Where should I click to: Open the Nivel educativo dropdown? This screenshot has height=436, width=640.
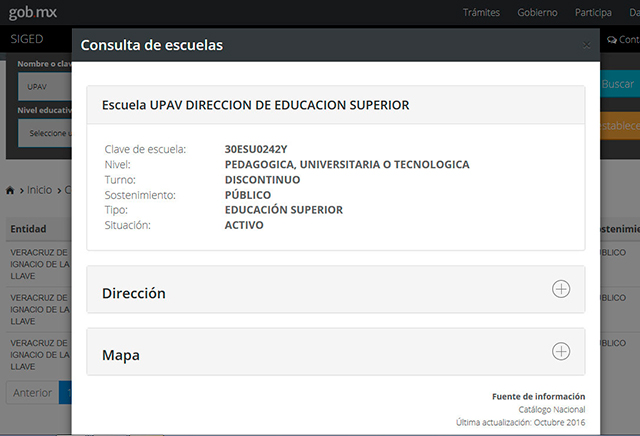click(44, 133)
